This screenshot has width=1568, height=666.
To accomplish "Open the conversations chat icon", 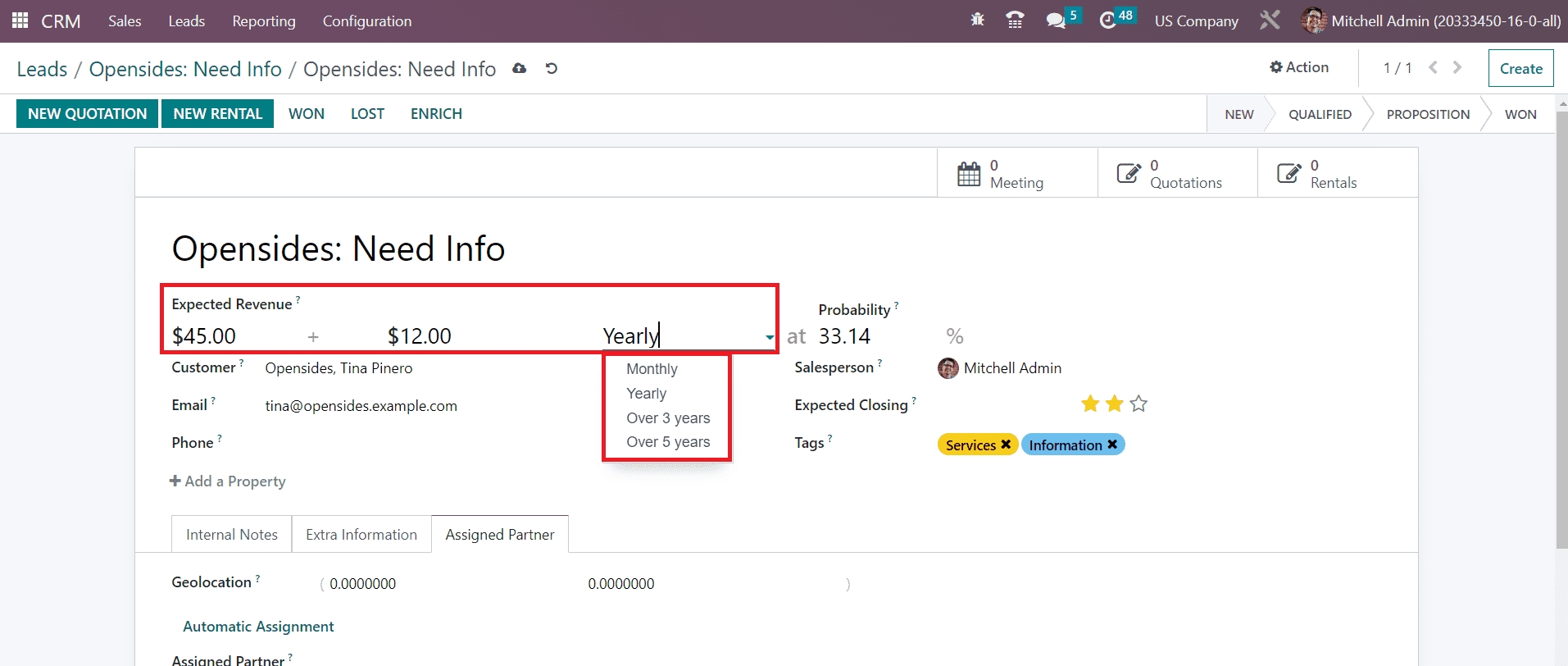I will [x=1056, y=21].
